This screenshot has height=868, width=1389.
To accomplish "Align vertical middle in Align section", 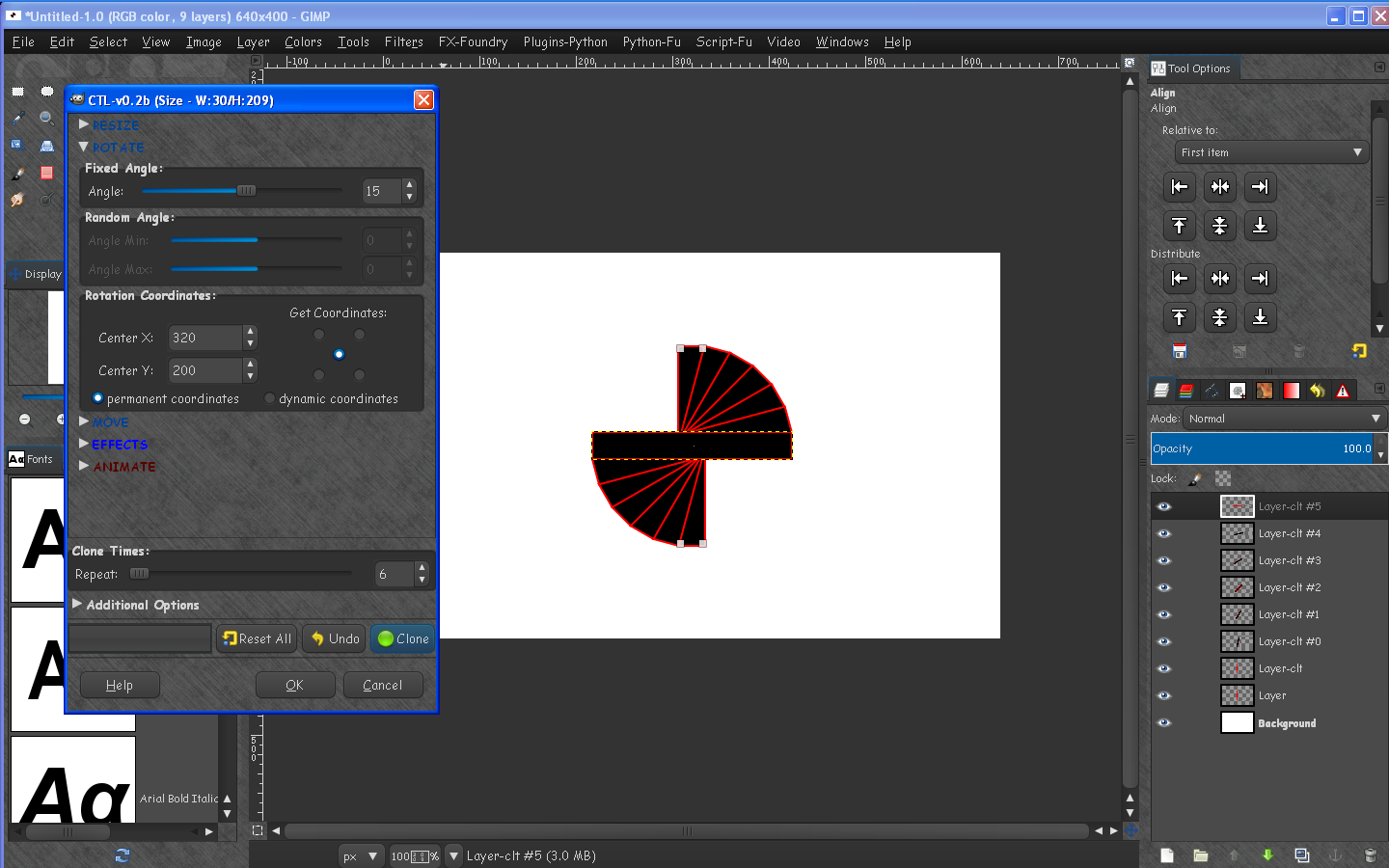I will click(1220, 226).
